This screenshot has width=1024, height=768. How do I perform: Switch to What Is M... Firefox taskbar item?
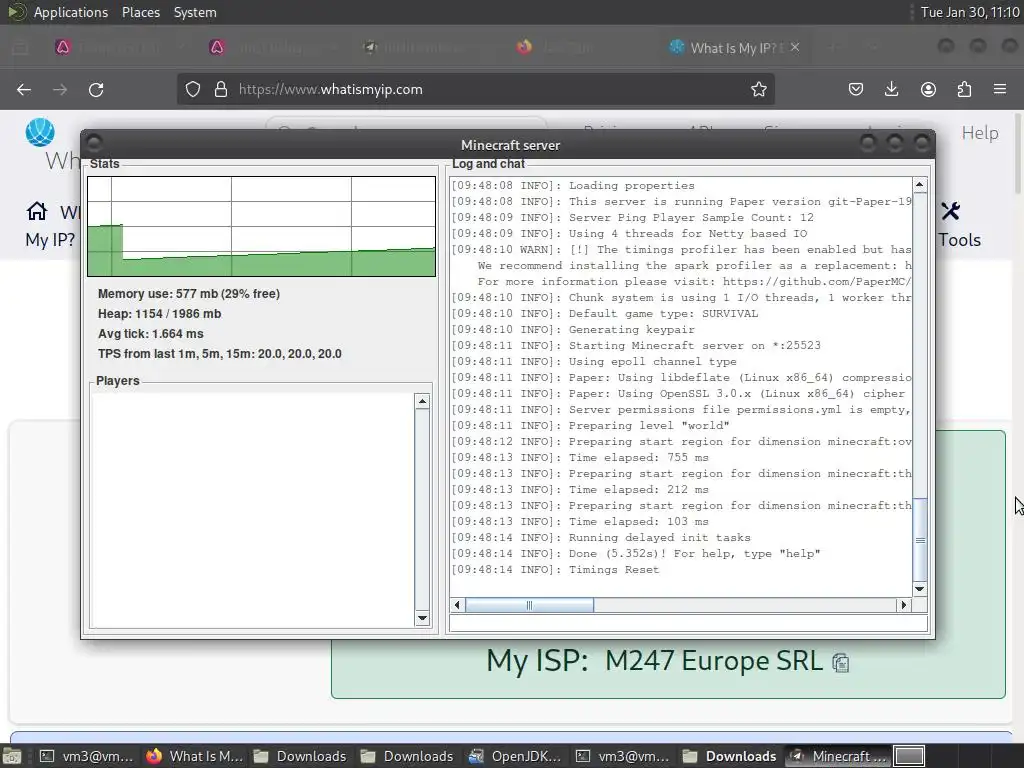coord(195,756)
